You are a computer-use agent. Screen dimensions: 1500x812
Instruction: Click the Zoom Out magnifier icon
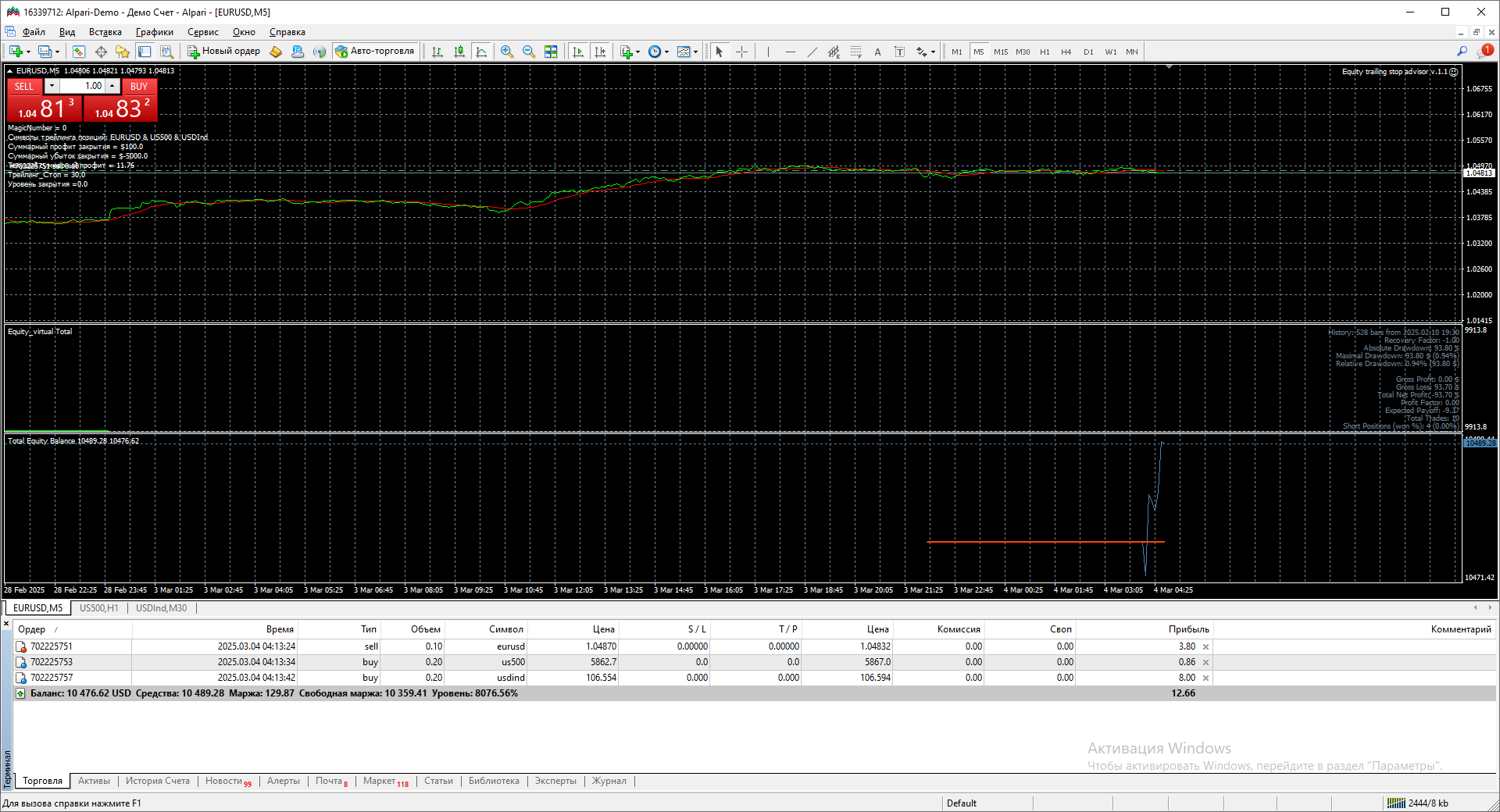click(x=529, y=52)
